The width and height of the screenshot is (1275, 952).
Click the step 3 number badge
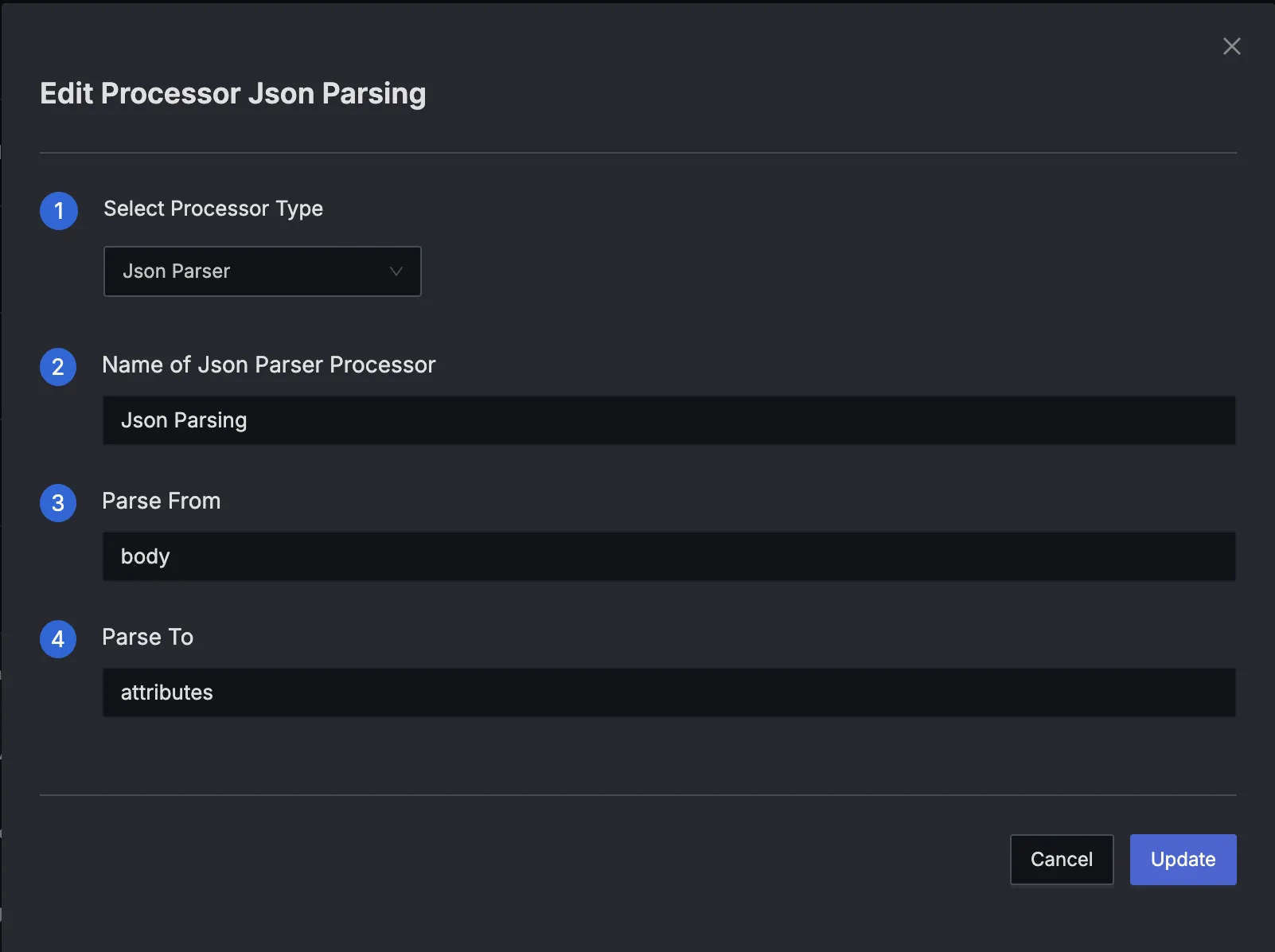click(58, 503)
